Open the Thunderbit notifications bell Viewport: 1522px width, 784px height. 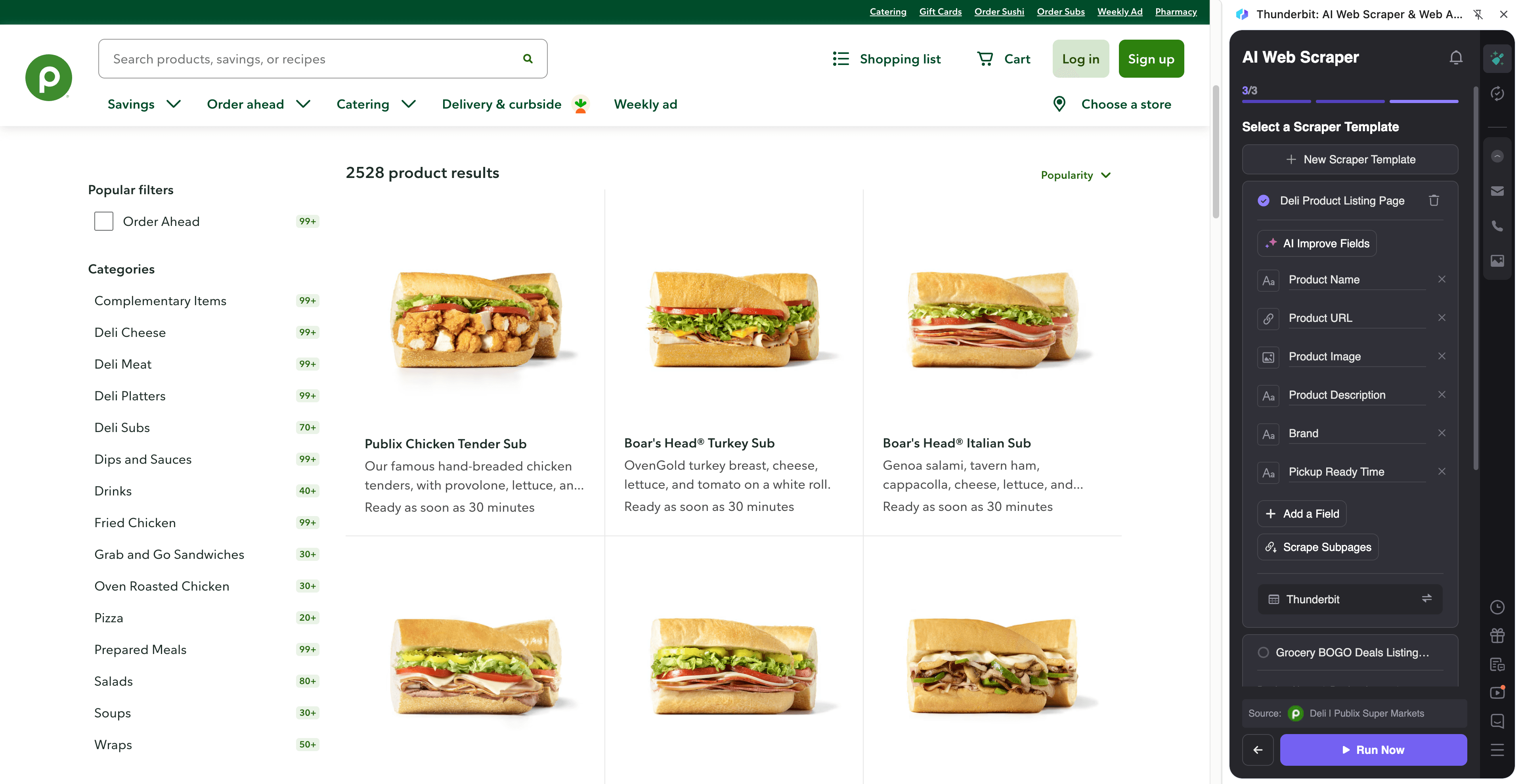tap(1456, 57)
